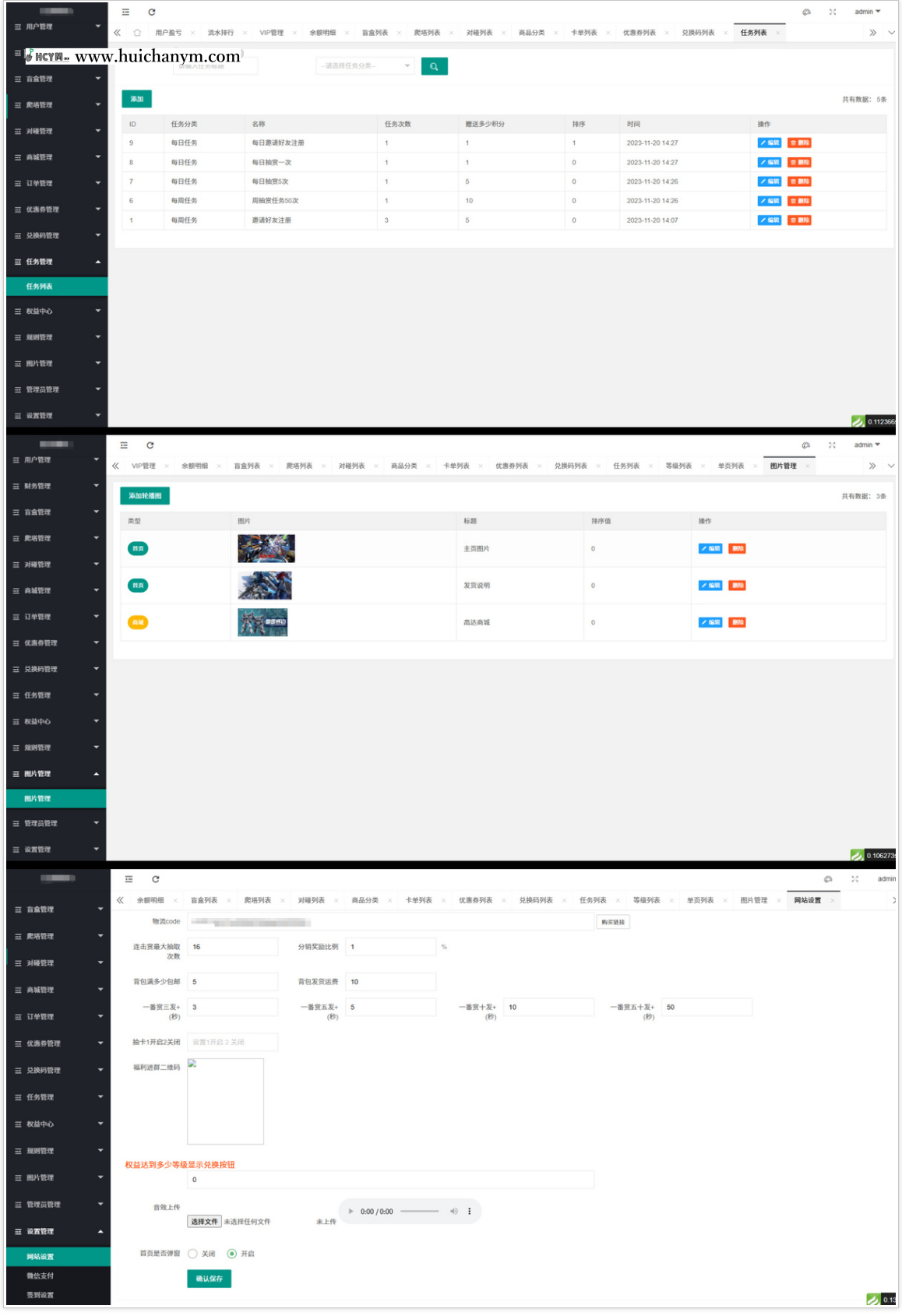
Task: Select the 开启 radio for 首页是否弹窗
Action: tap(231, 1254)
